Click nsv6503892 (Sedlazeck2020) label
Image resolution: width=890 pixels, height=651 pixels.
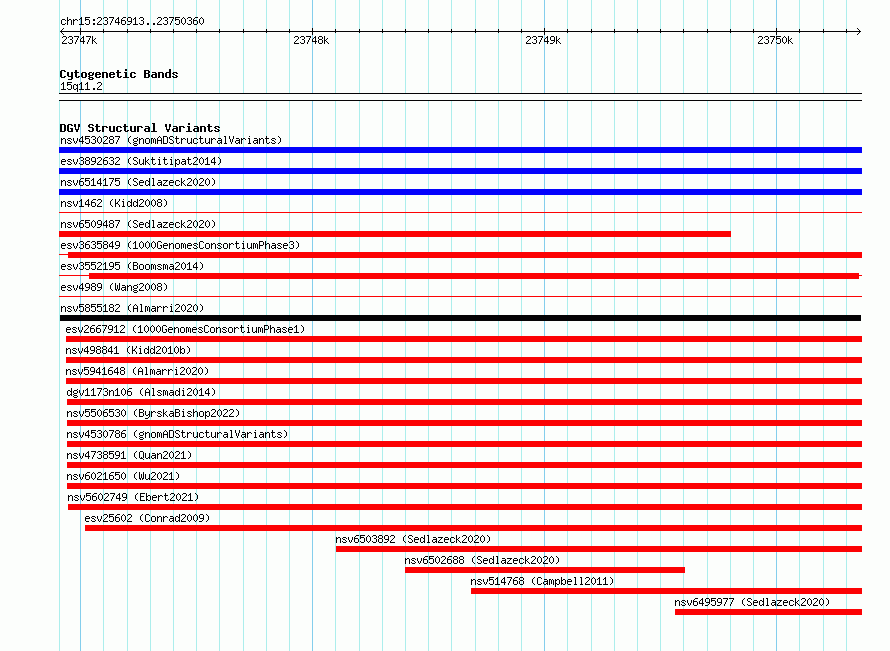pos(413,539)
